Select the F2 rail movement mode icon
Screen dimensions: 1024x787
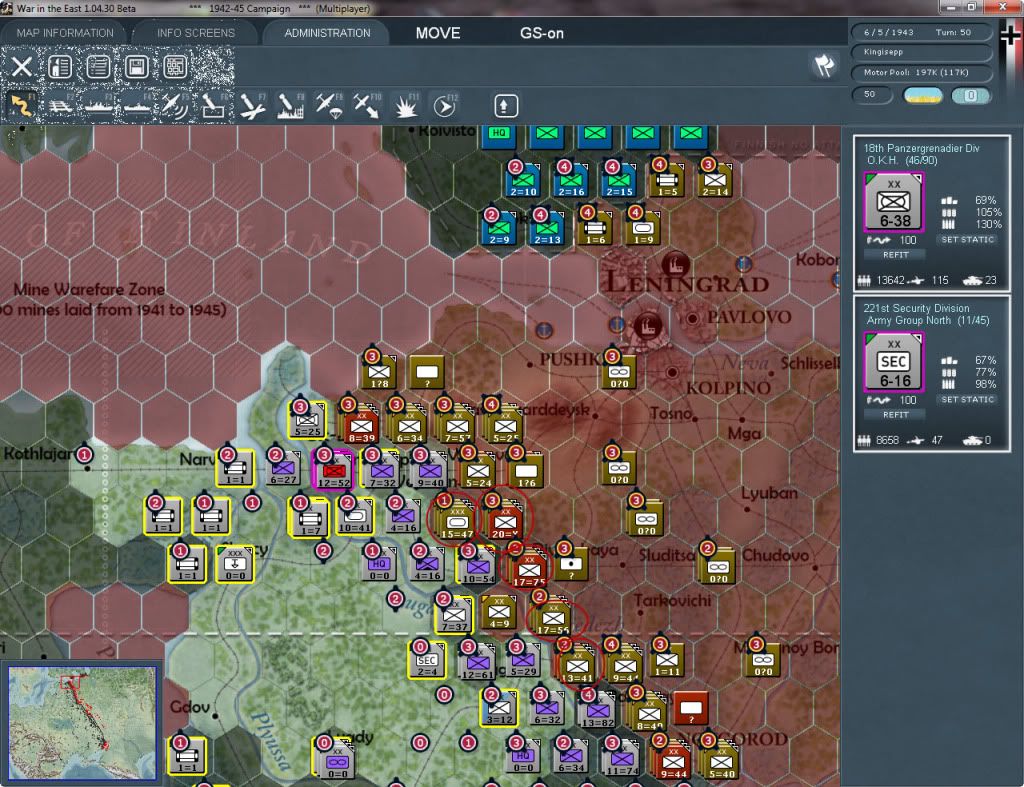[60, 105]
